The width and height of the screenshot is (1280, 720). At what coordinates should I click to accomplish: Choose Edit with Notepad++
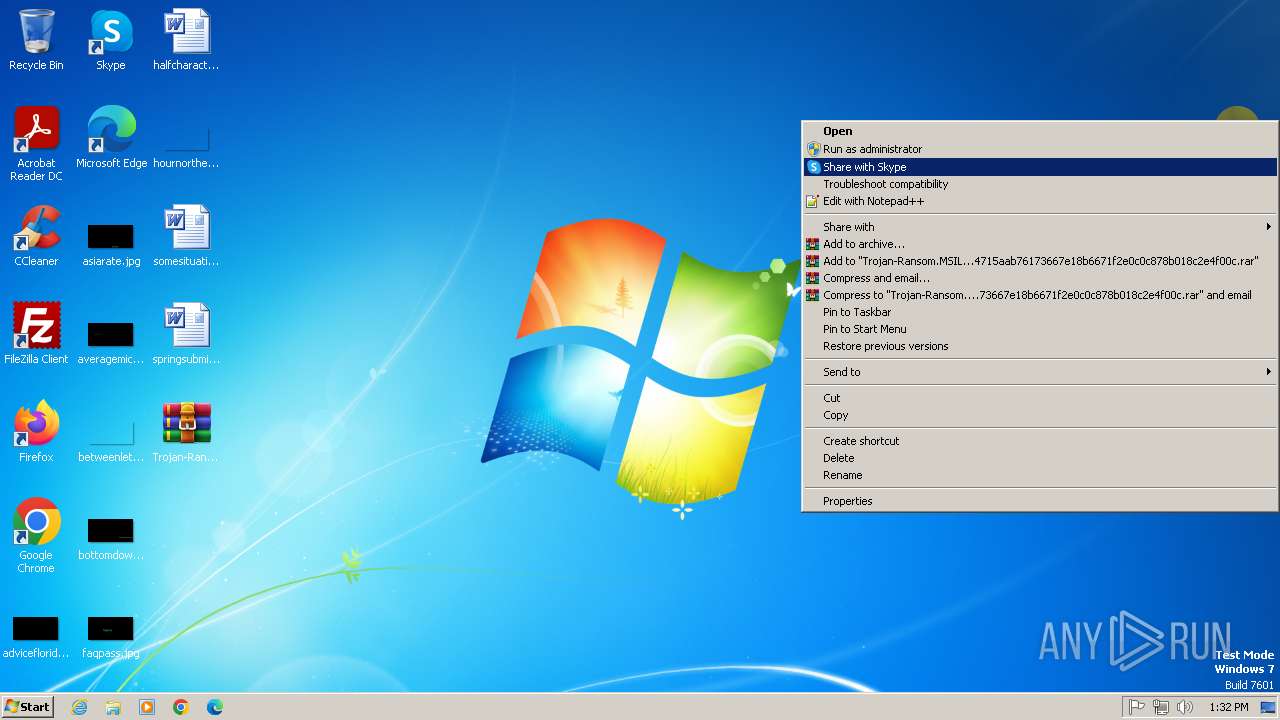pos(1040,201)
